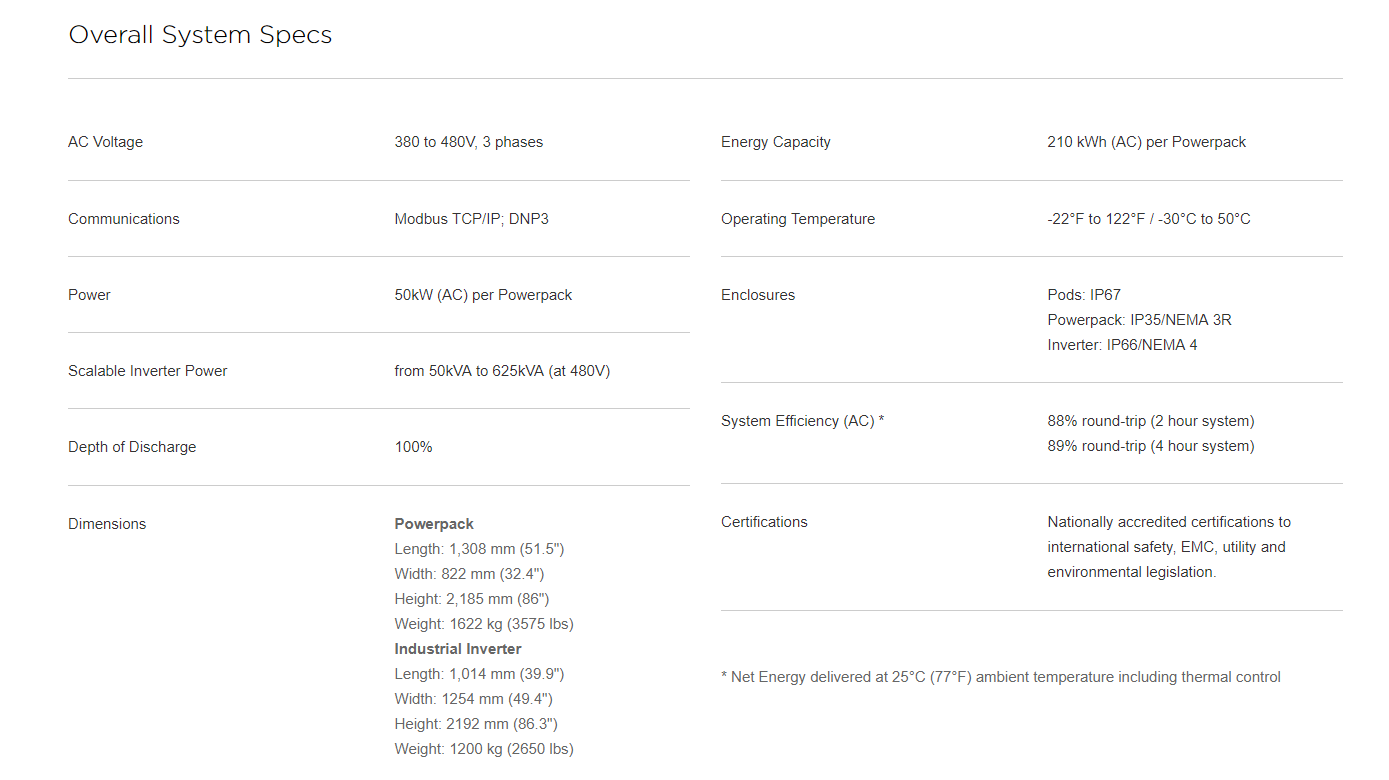
Task: Click the 380 to 480V, 3 phases value
Action: 468,142
